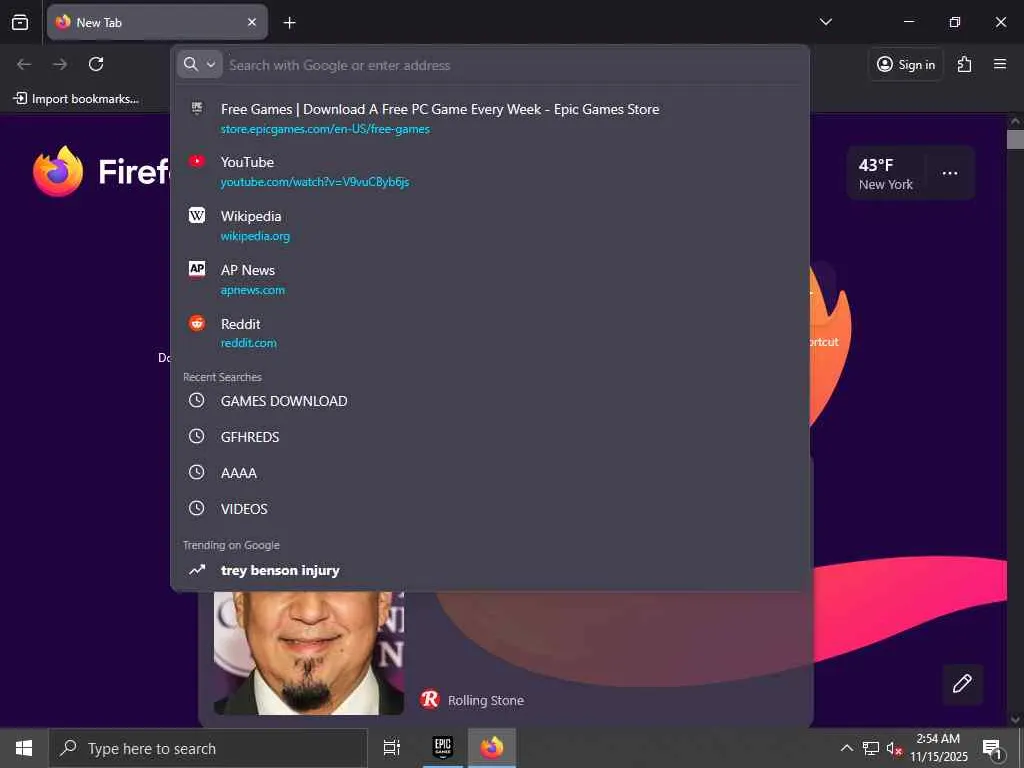The height and width of the screenshot is (768, 1024).
Task: Open Task View on the taskbar
Action: (x=391, y=748)
